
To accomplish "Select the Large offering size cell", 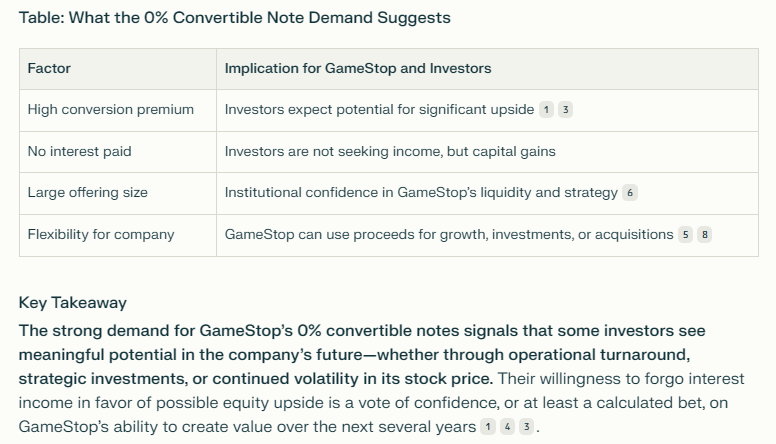I will pyautogui.click(x=118, y=193).
